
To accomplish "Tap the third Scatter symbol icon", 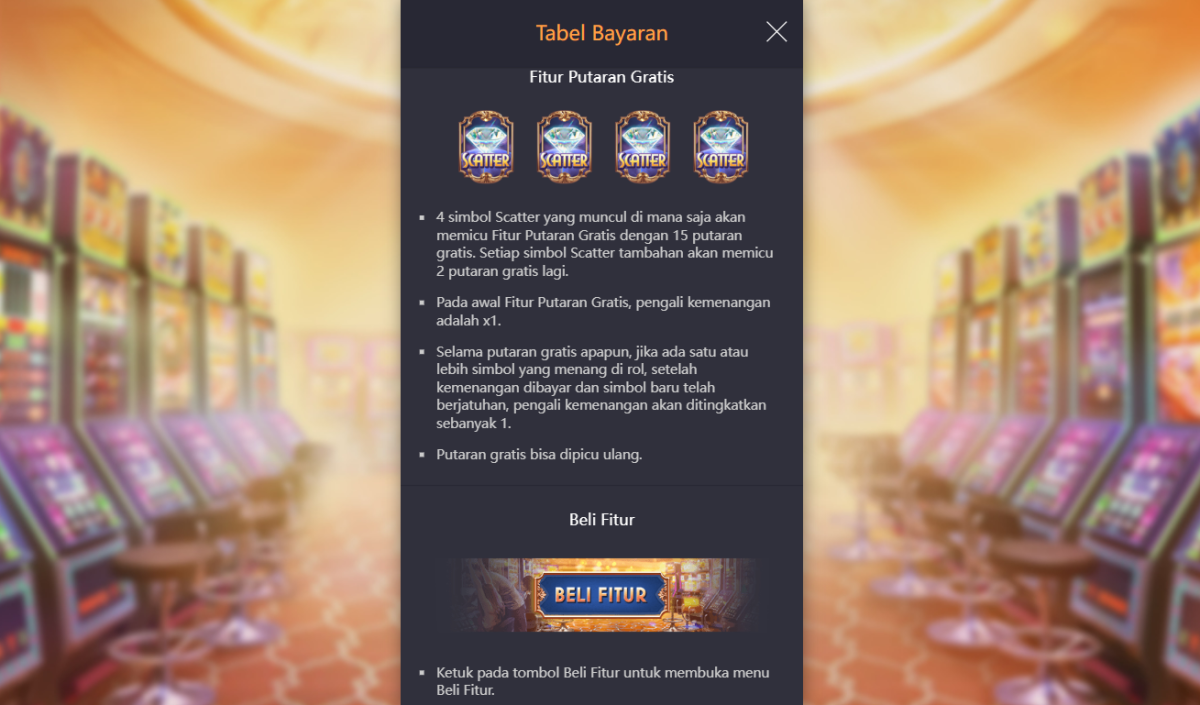I will click(642, 147).
